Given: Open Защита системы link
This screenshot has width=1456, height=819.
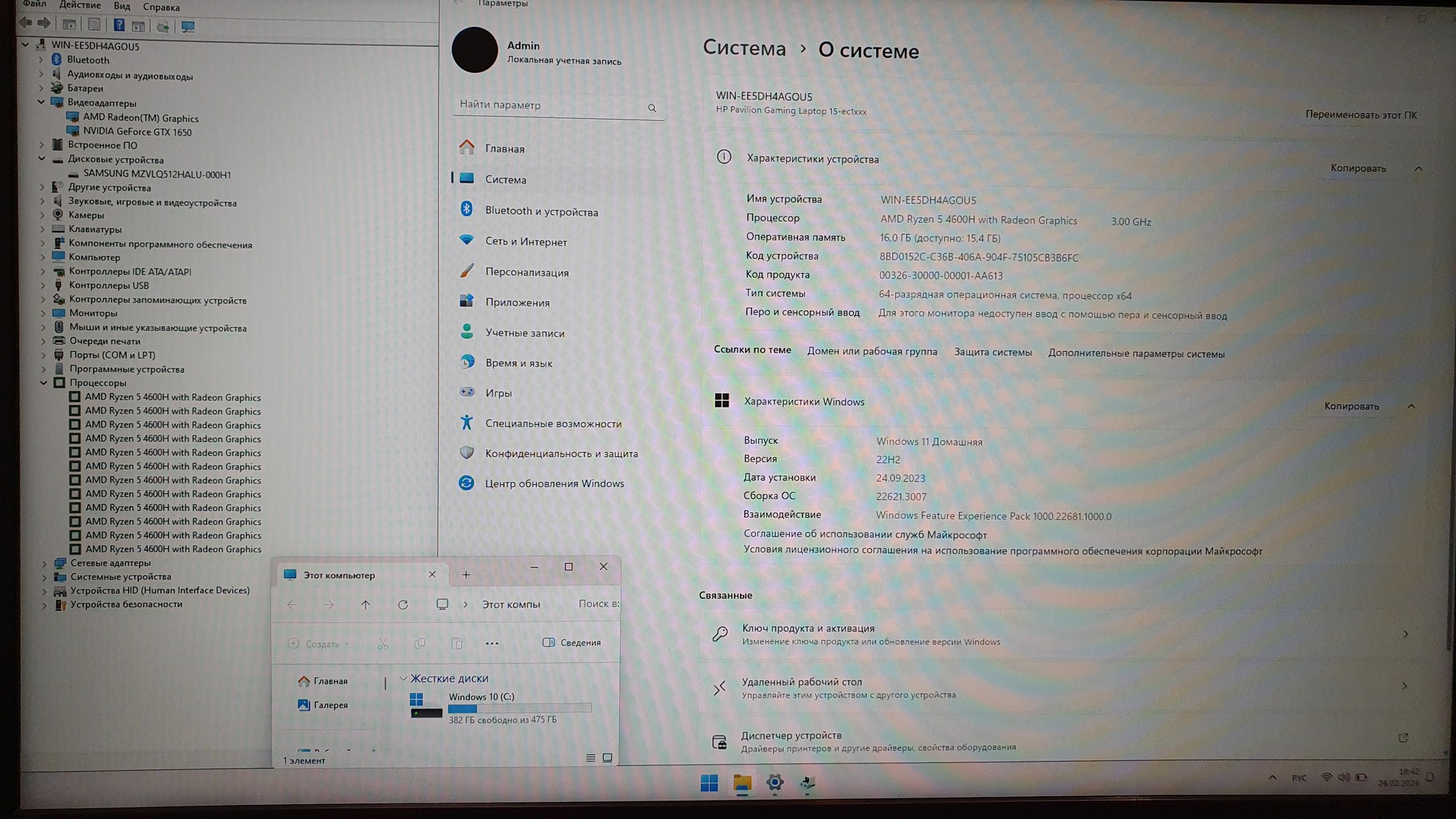Looking at the screenshot, I should [x=992, y=353].
